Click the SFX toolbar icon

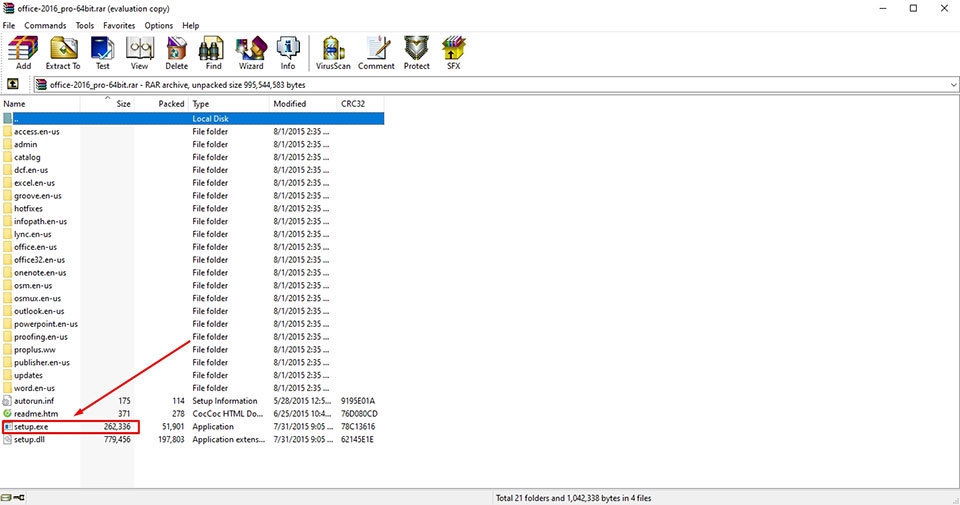click(x=454, y=53)
